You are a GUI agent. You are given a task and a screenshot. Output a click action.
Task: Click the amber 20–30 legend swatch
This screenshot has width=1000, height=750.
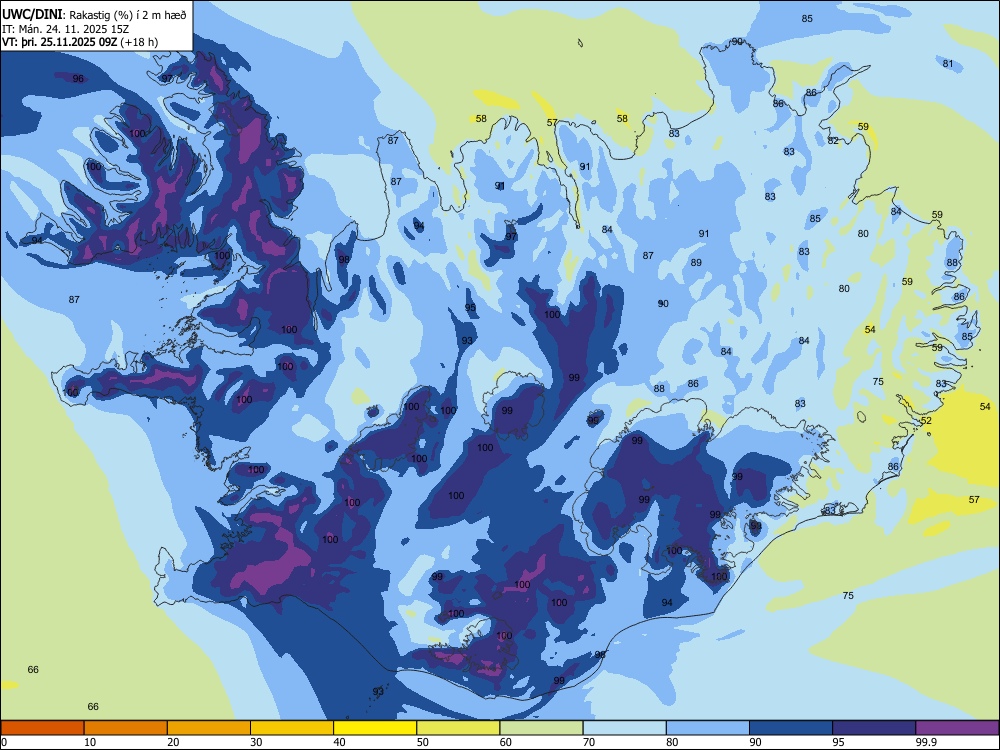(209, 728)
